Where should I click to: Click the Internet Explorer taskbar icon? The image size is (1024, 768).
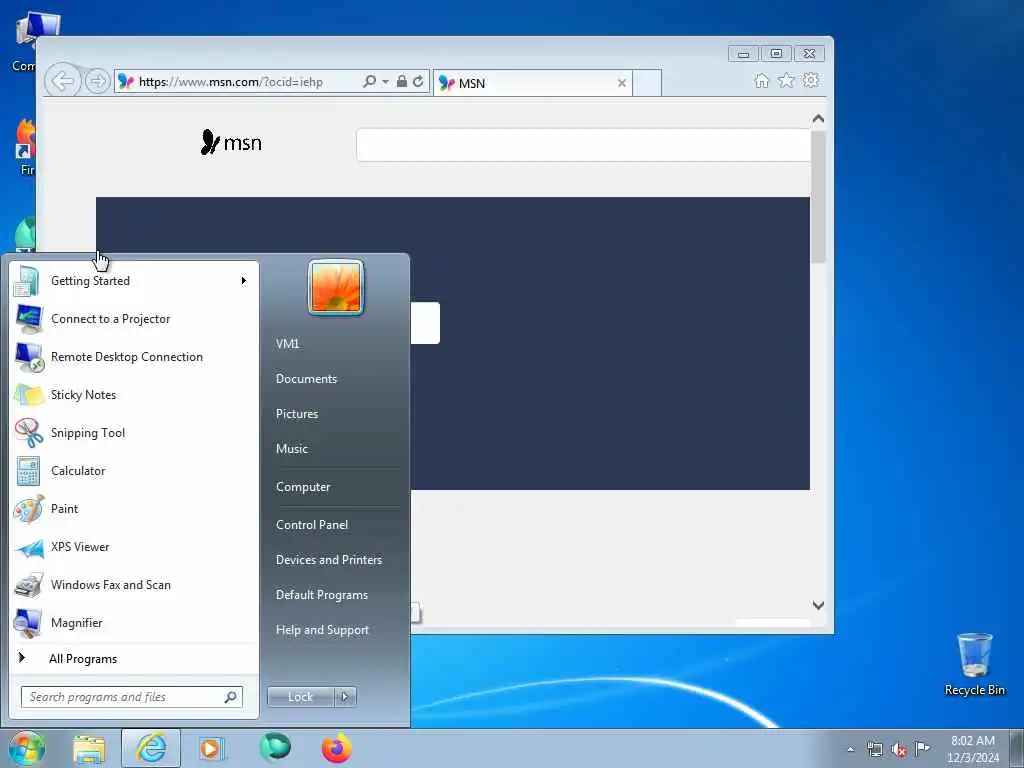(151, 748)
